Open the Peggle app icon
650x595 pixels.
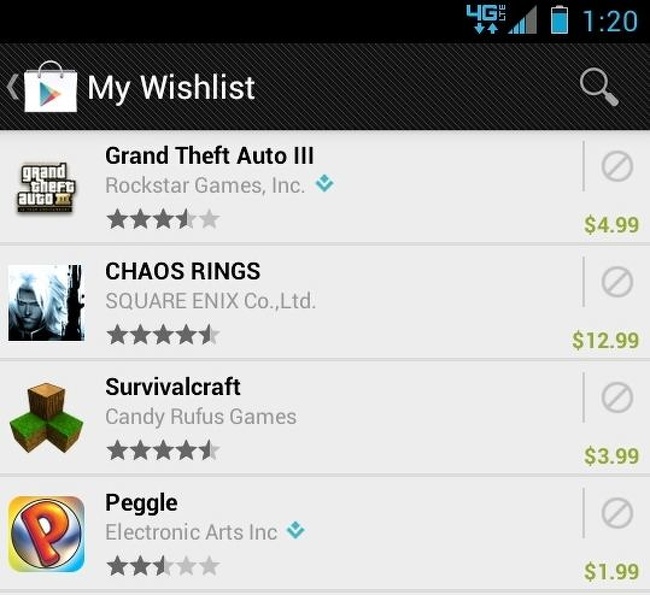[x=46, y=534]
